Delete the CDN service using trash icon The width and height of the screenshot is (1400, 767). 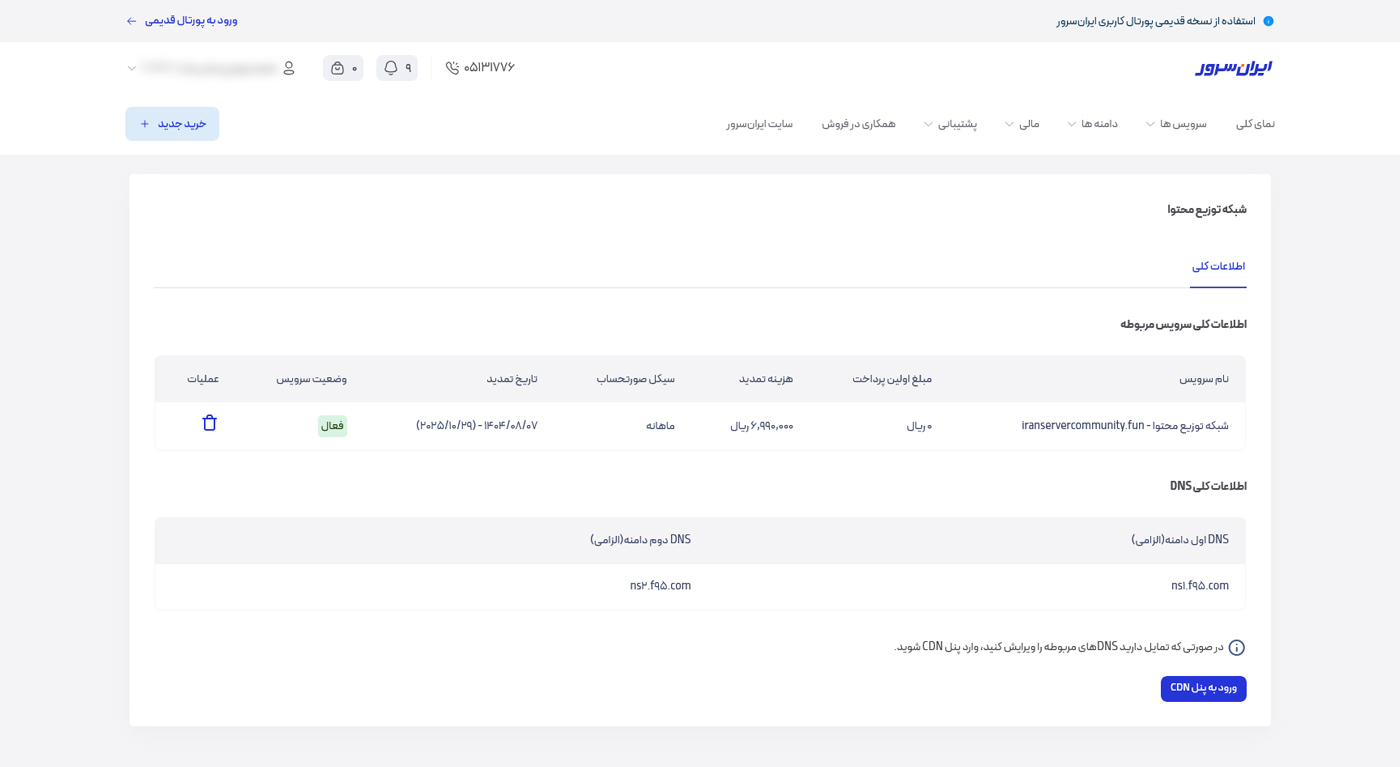[209, 422]
